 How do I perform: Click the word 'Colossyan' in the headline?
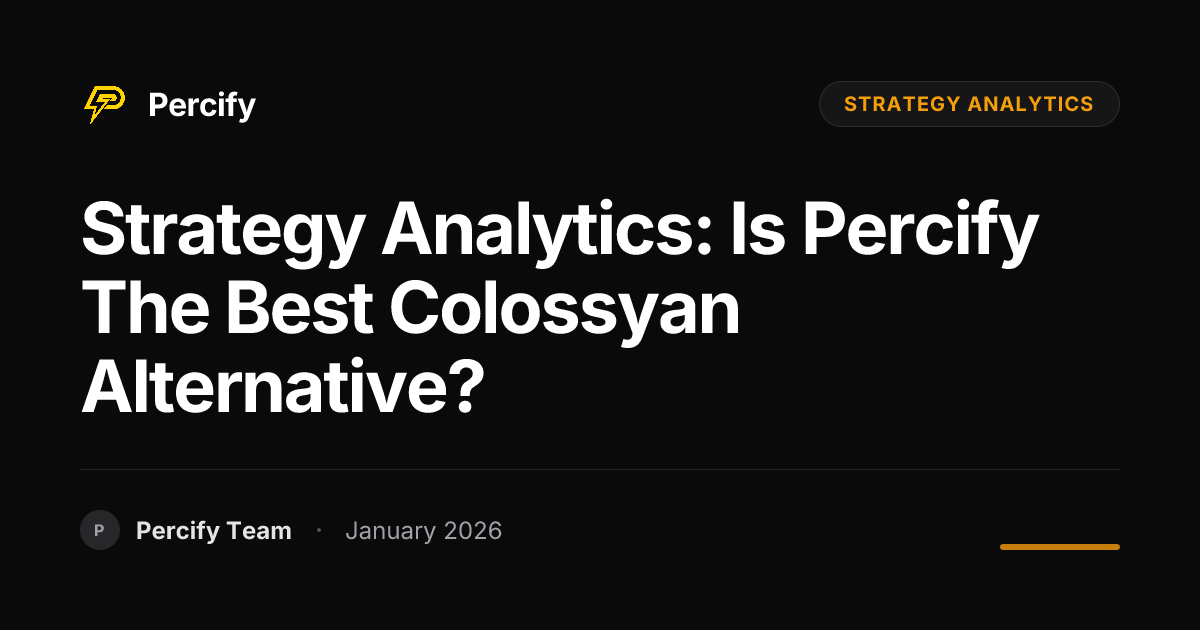[565, 314]
